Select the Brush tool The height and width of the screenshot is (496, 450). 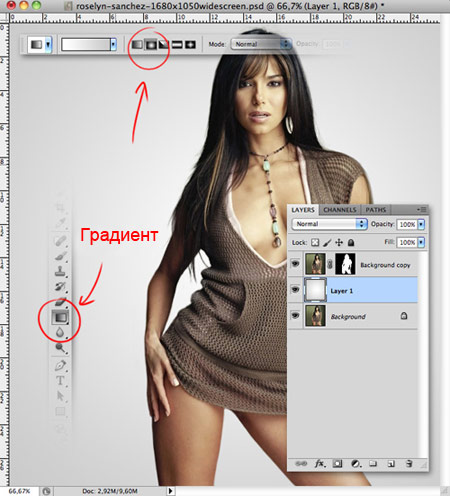60,256
